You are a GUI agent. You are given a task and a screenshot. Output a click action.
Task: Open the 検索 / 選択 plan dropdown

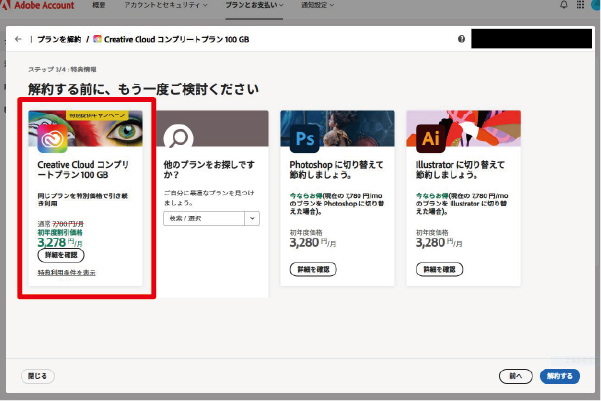(x=212, y=219)
